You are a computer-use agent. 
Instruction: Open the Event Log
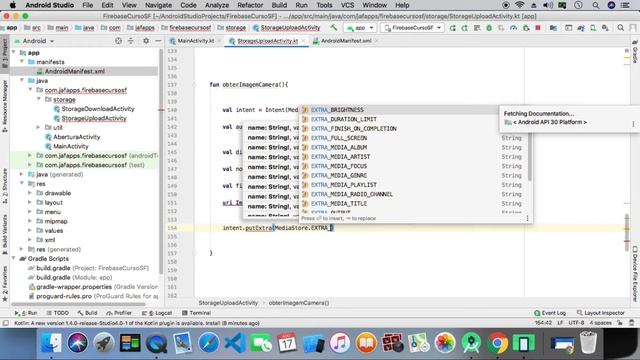click(550, 313)
